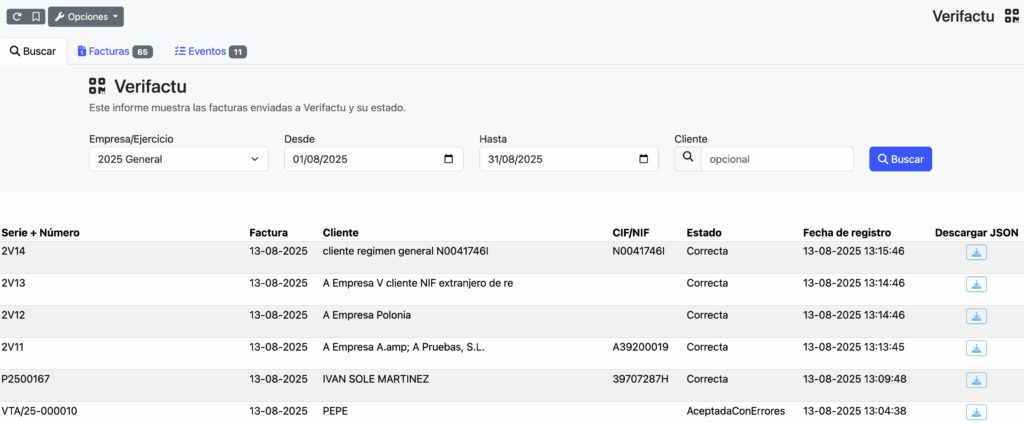Click the Desde date field 01/08/2025

360,159
